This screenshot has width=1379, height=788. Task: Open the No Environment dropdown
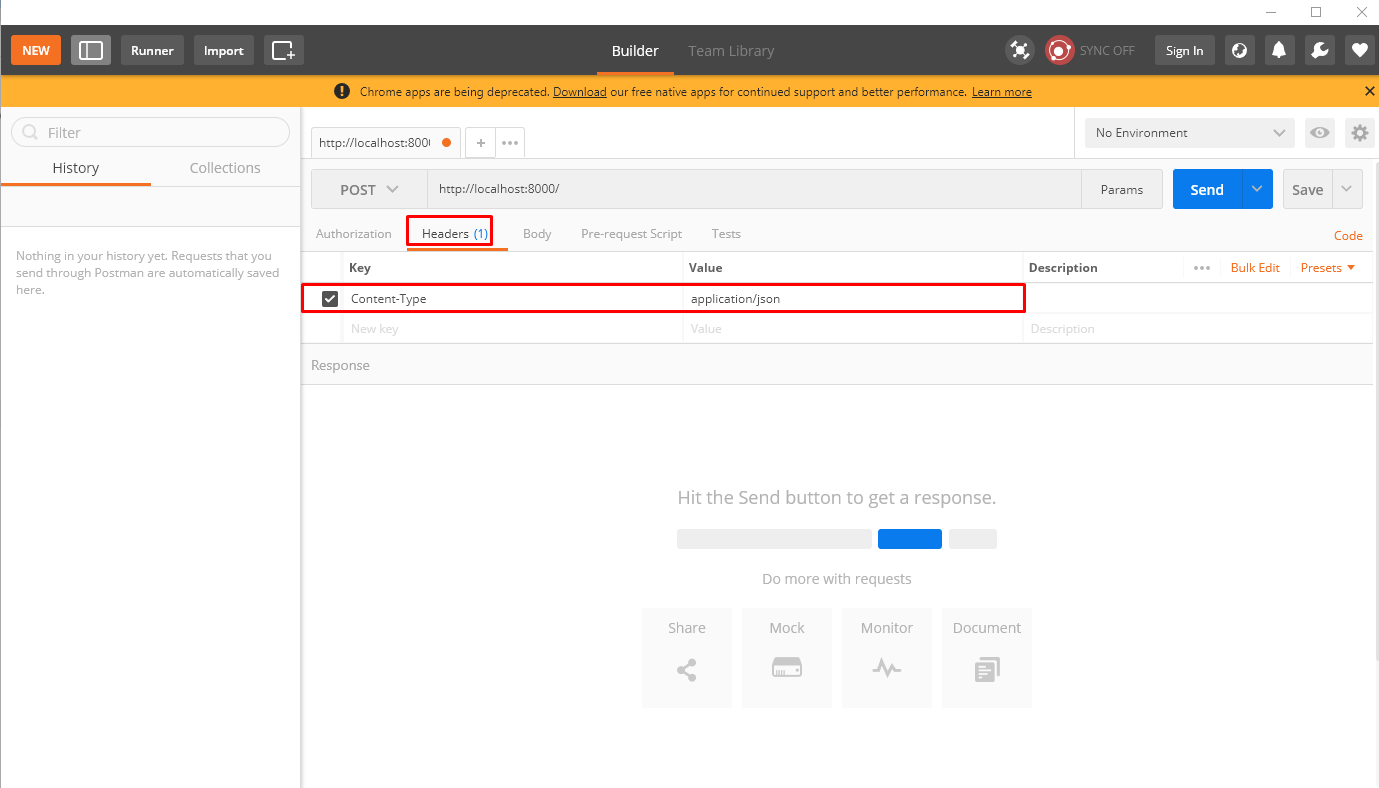click(x=1190, y=133)
